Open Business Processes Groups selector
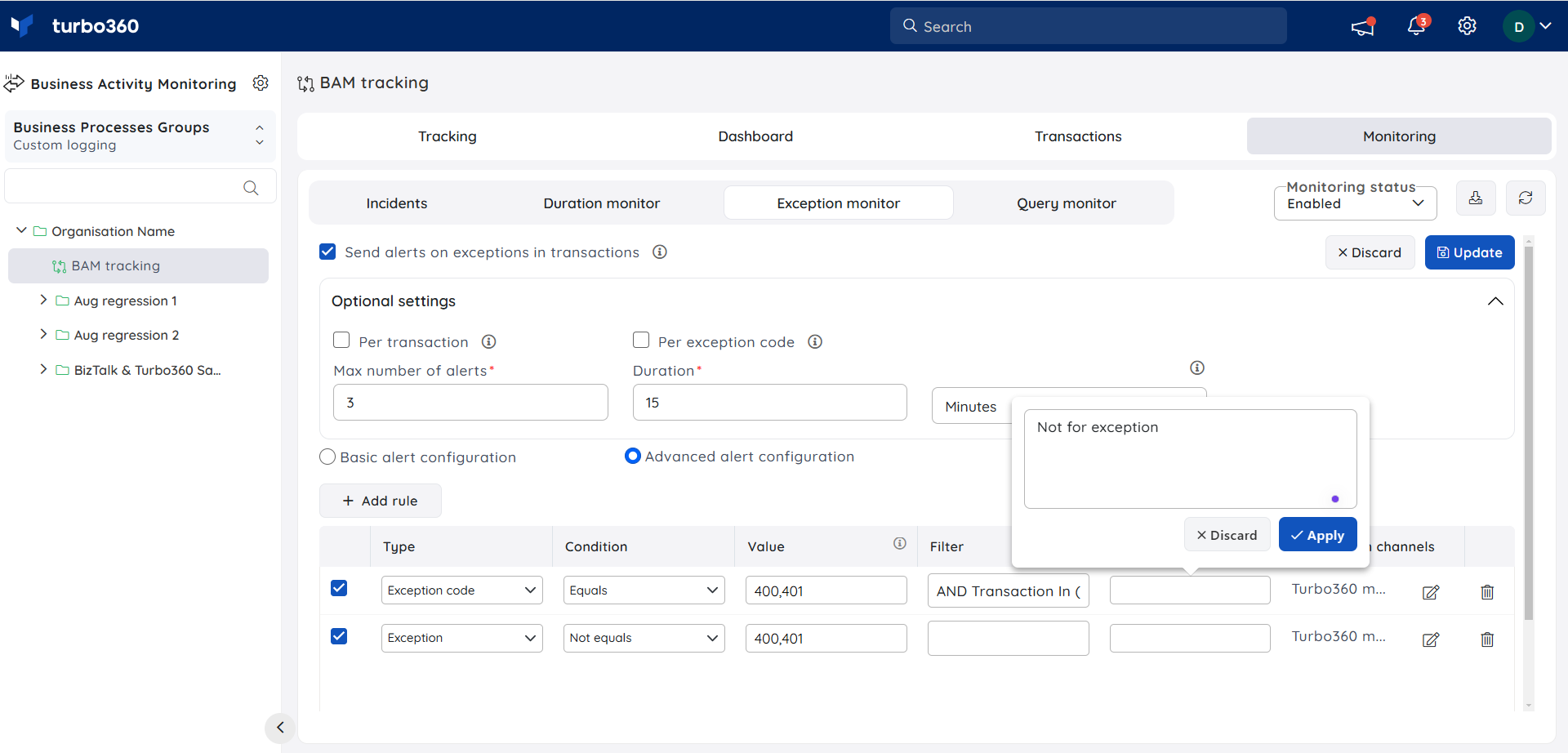 [x=140, y=136]
